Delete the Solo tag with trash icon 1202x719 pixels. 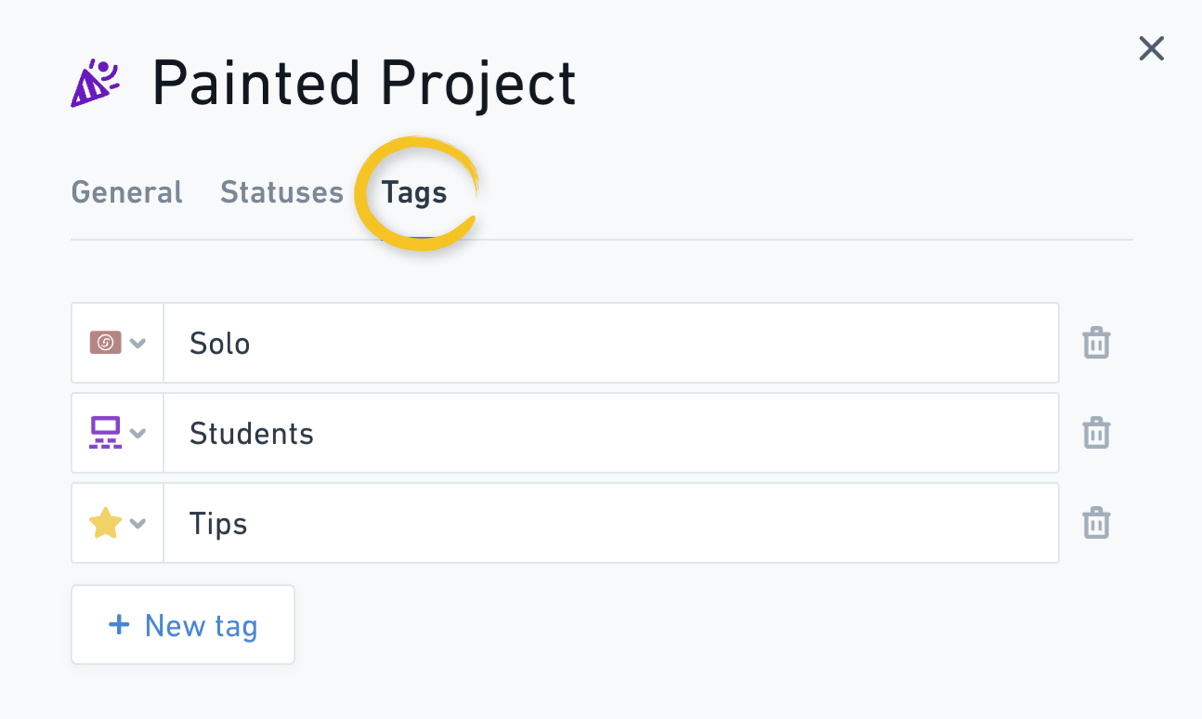[x=1096, y=343]
